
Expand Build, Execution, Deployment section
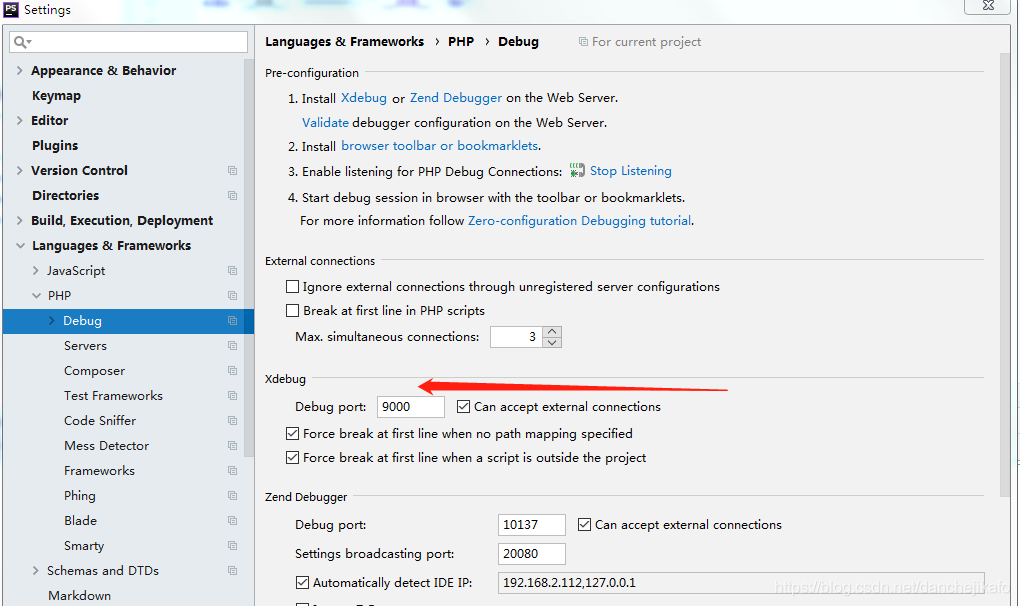coord(20,220)
